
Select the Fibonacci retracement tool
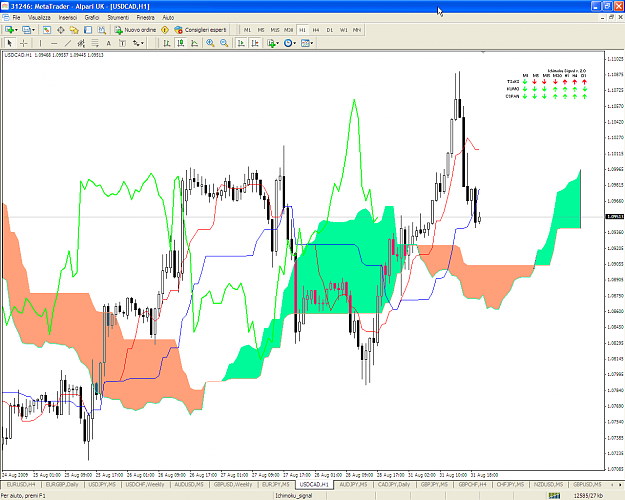point(95,43)
